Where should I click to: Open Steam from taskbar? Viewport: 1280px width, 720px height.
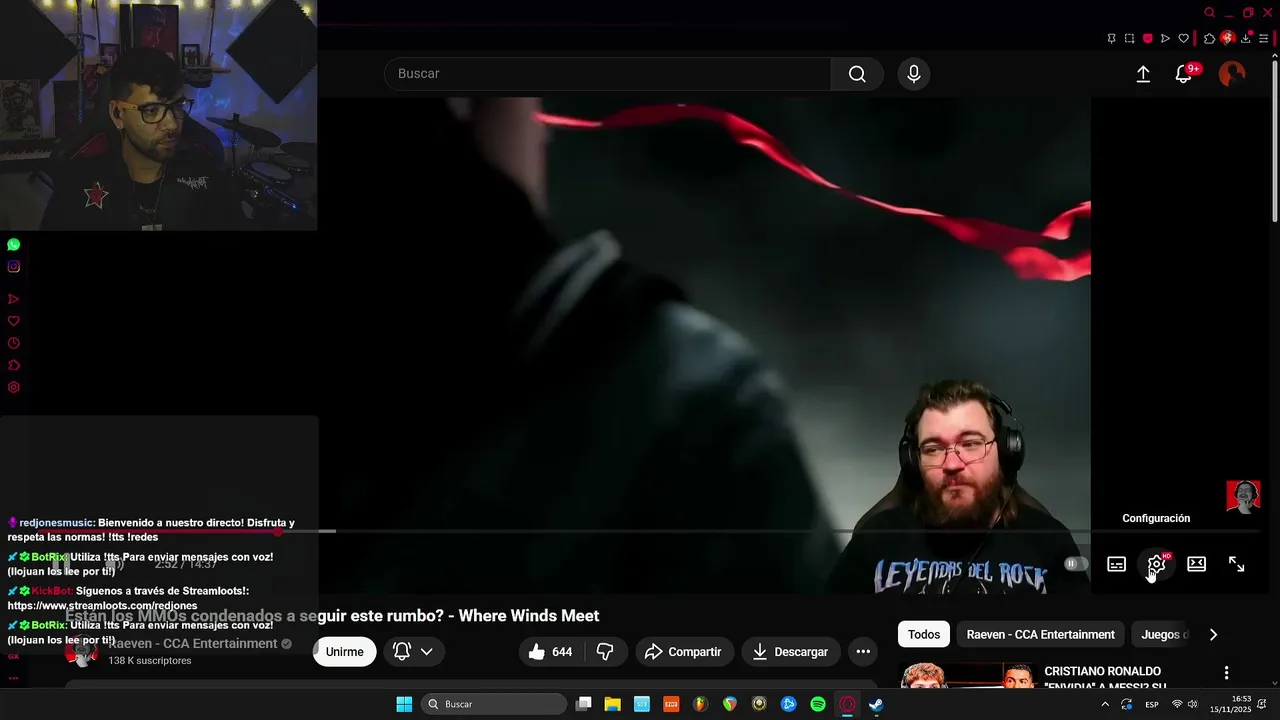tap(876, 704)
